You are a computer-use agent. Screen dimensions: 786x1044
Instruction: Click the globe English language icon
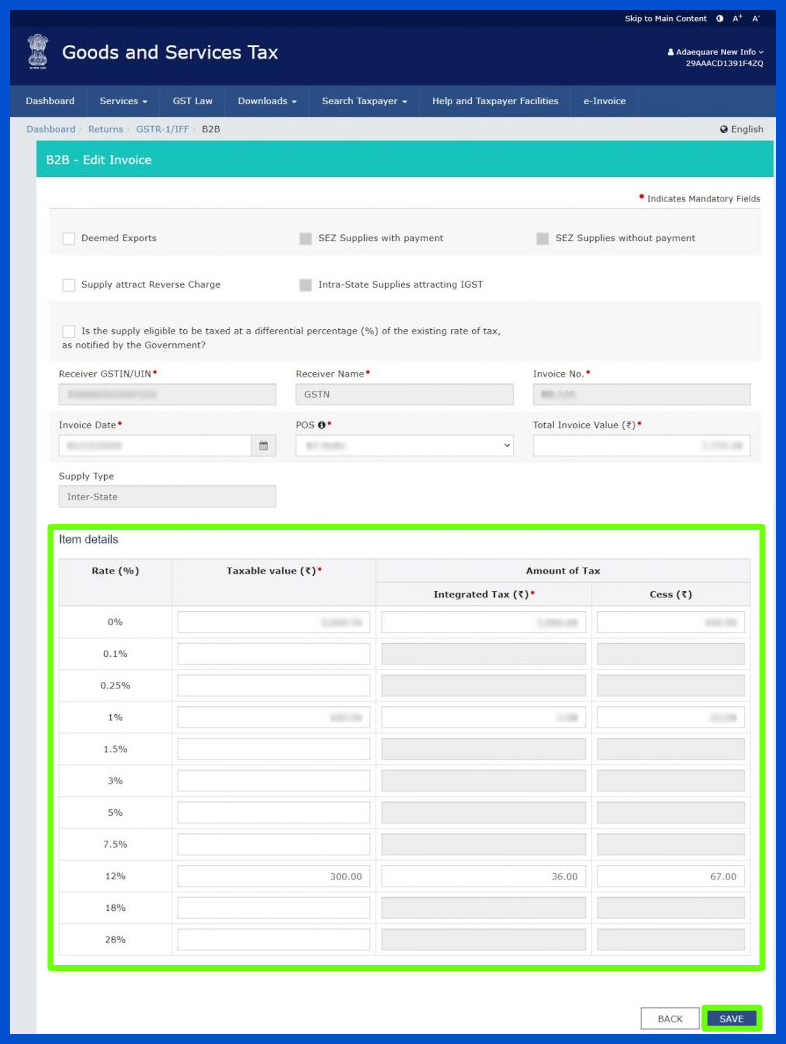click(x=723, y=129)
